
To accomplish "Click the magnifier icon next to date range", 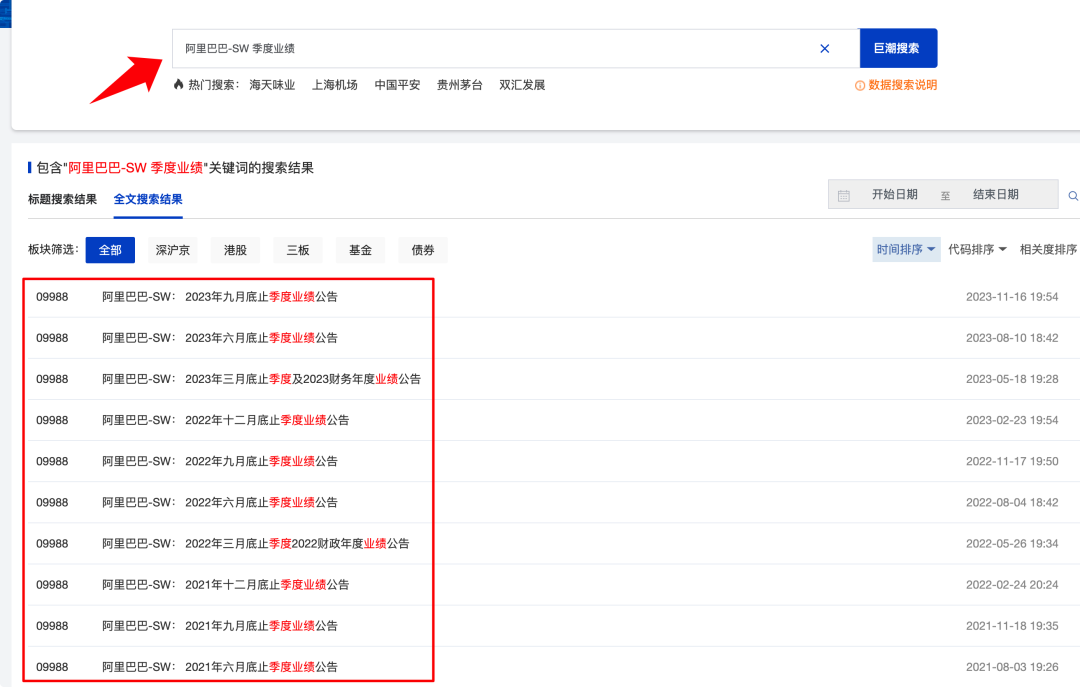I will tap(1073, 196).
